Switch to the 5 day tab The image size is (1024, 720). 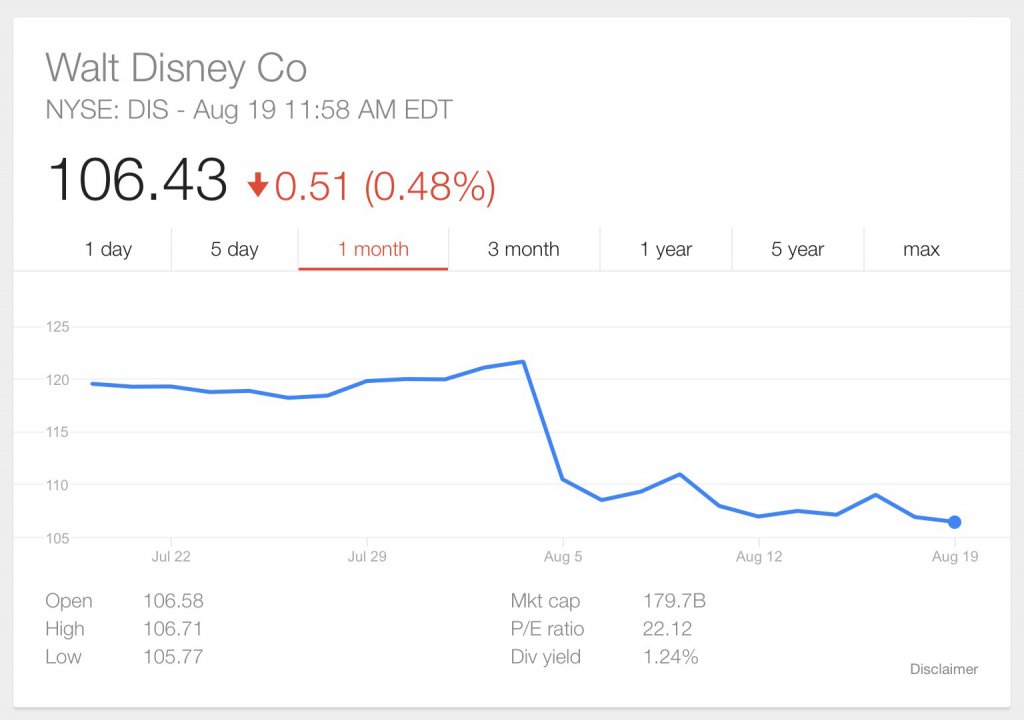point(234,249)
